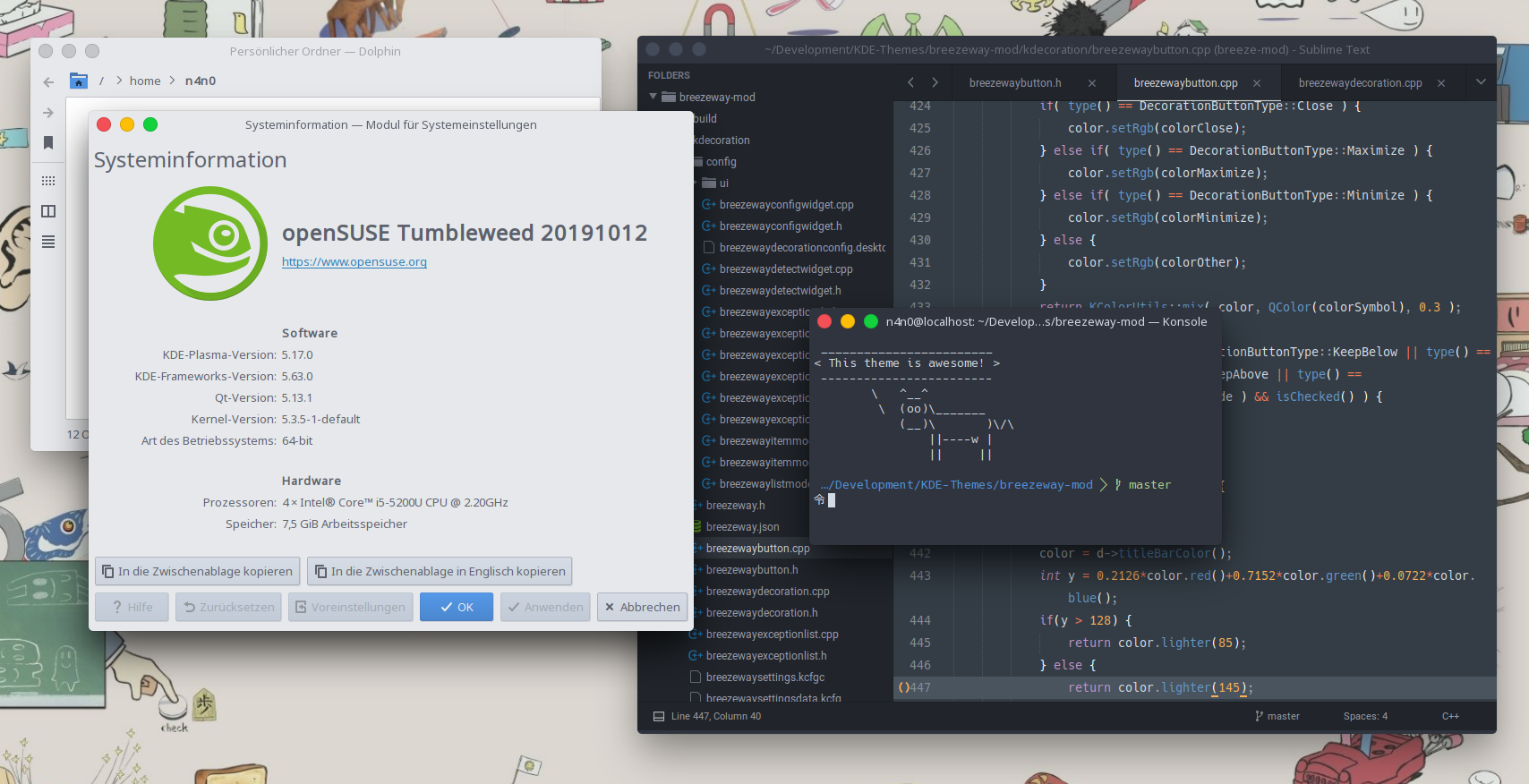Minimize Systeminformation with yellow button
Screen dimensions: 1529x784
(127, 124)
